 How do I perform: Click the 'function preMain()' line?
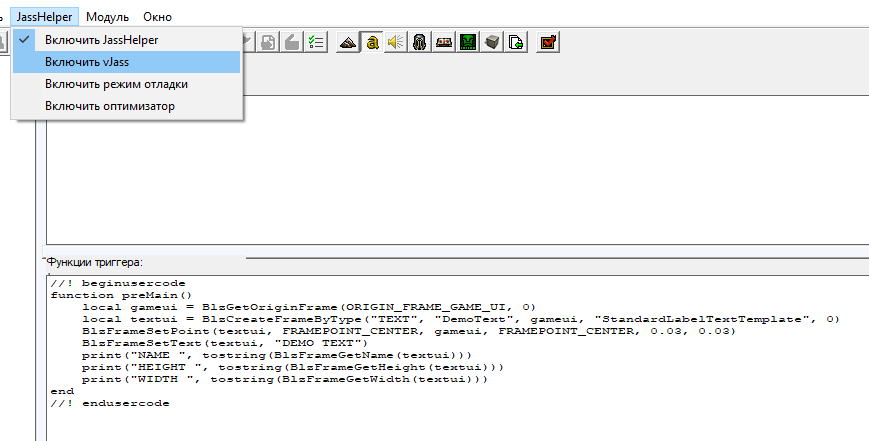pos(121,295)
